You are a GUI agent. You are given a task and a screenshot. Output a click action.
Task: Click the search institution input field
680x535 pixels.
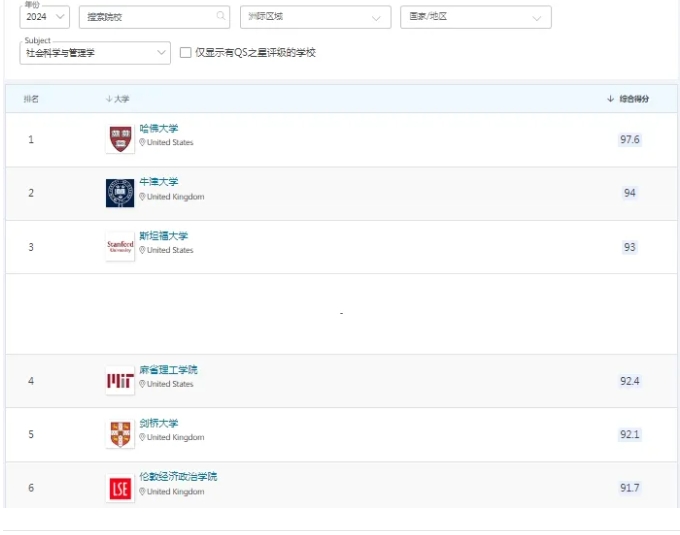point(154,17)
